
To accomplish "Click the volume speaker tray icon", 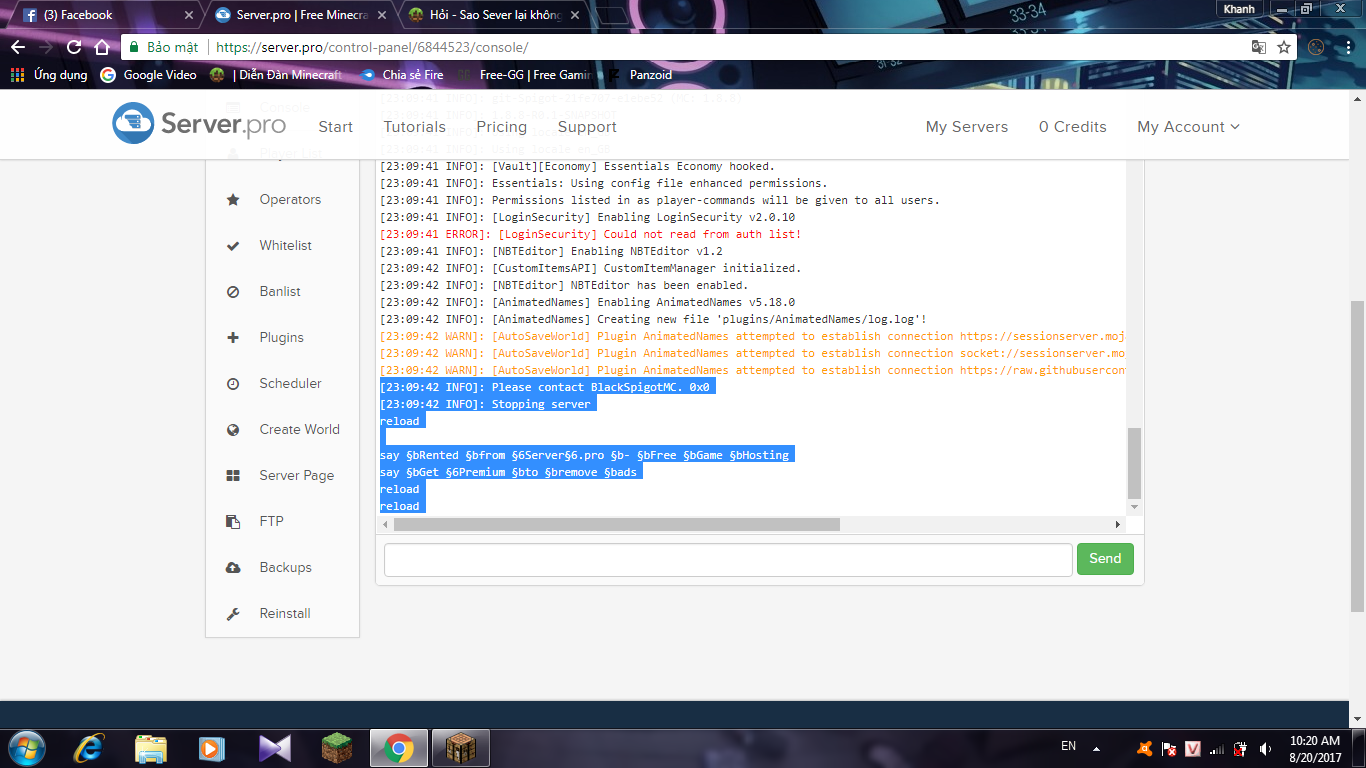I will pos(1266,748).
